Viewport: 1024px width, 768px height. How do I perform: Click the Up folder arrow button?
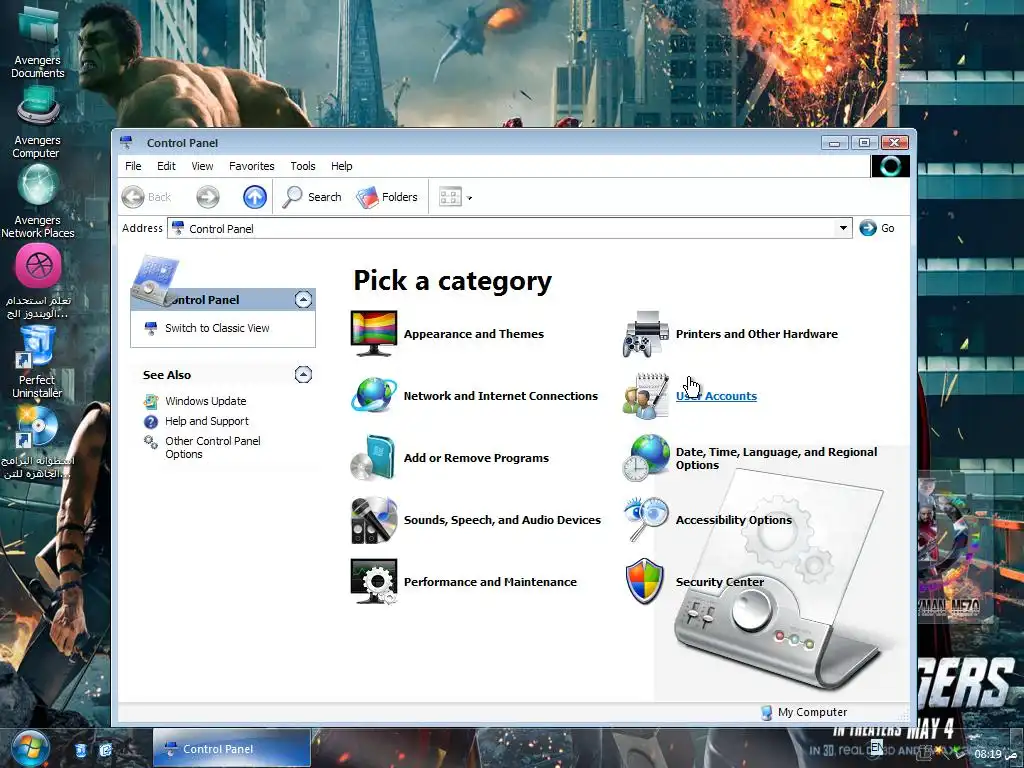(255, 197)
